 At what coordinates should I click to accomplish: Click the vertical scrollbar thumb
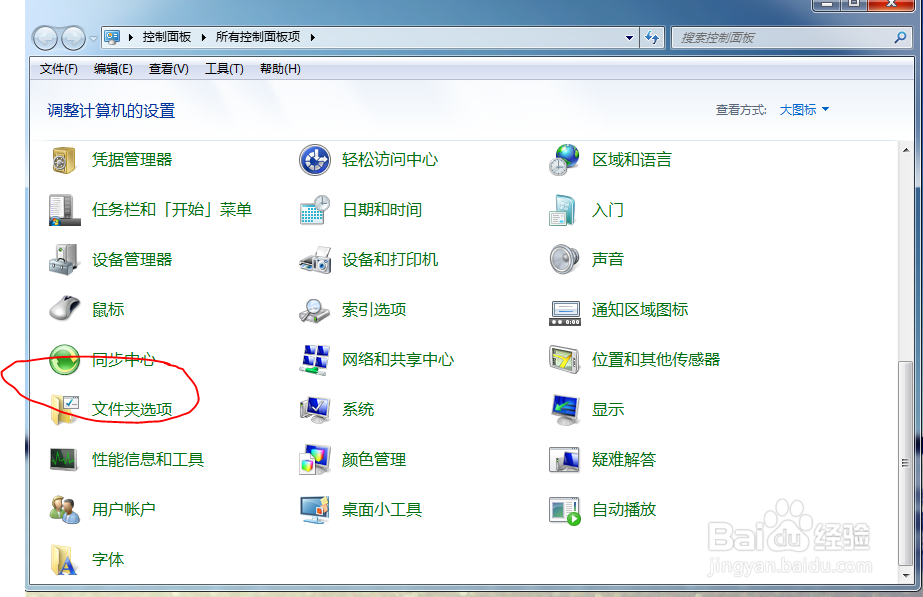[906, 463]
